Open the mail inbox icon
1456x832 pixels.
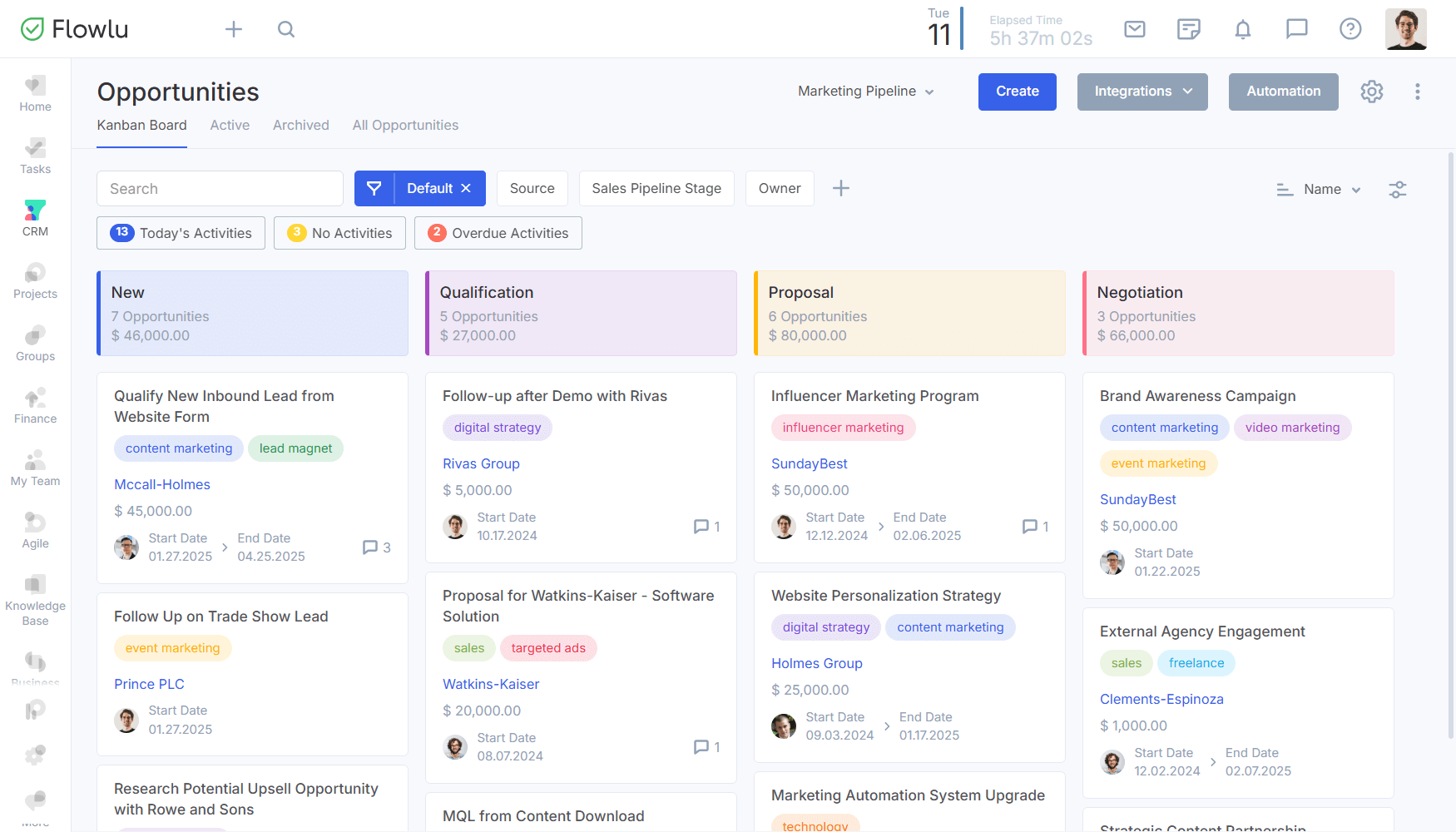point(1134,29)
